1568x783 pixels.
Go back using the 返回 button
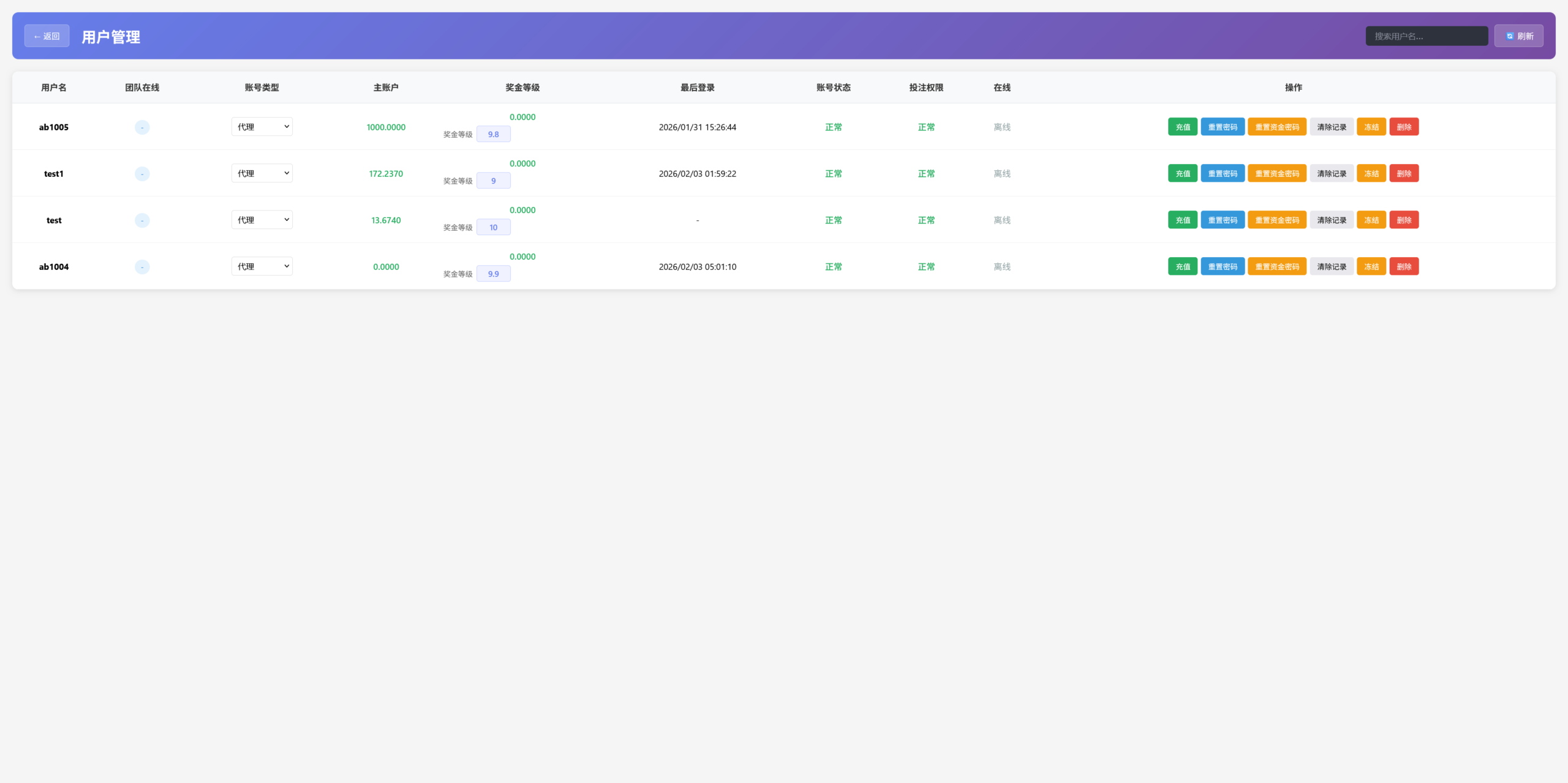click(47, 36)
